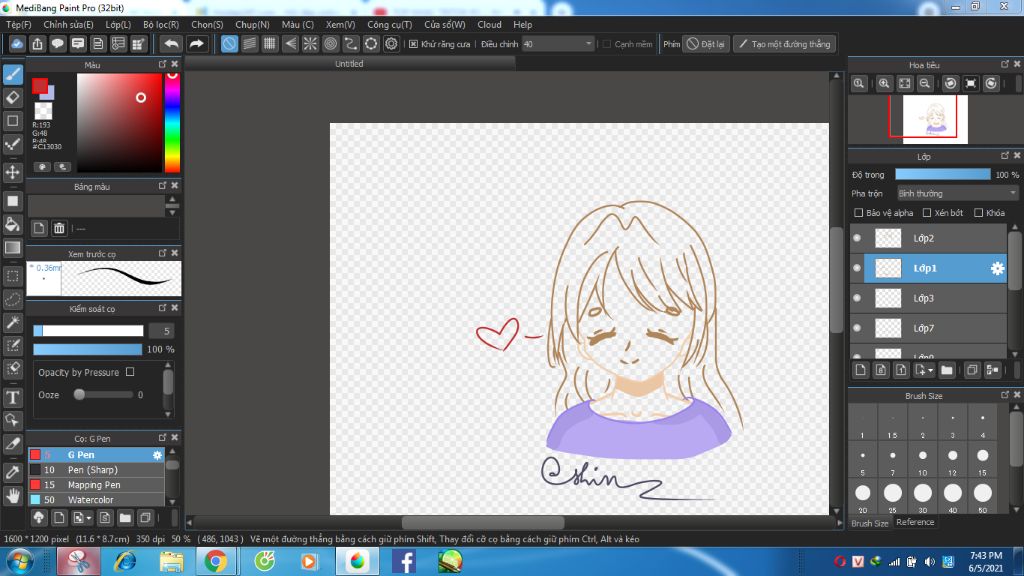
Task: Open the Công cụ(T) menu
Action: (390, 25)
